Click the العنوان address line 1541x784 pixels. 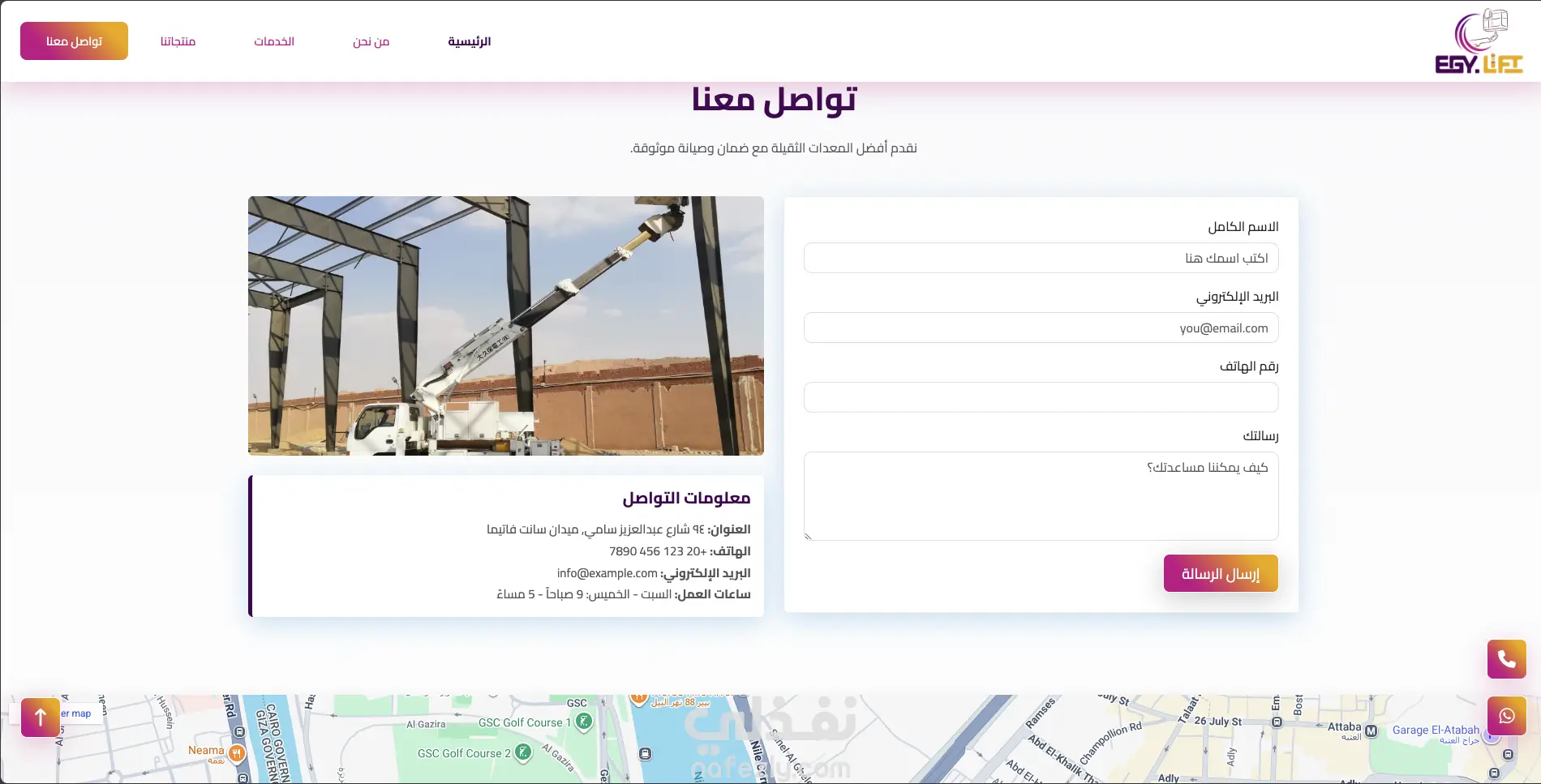coord(619,529)
